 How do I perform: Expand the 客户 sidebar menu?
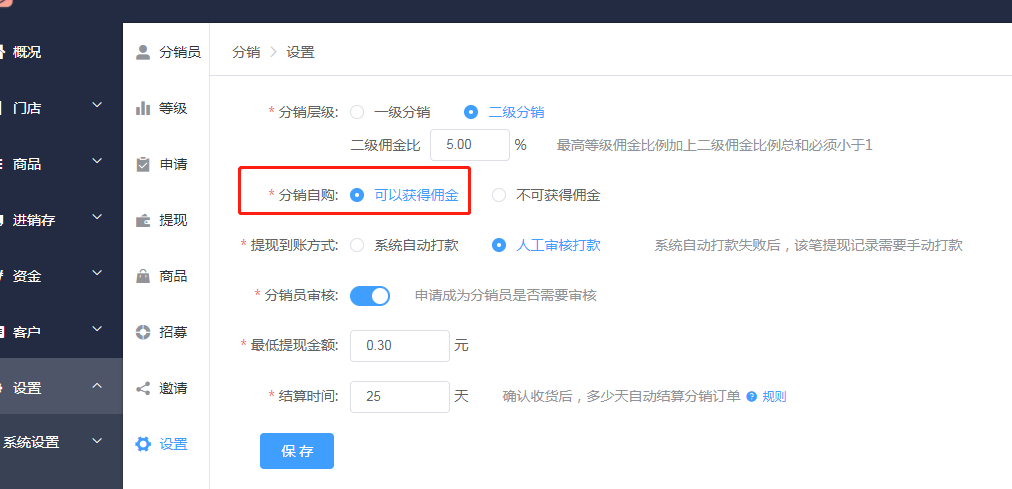97,329
